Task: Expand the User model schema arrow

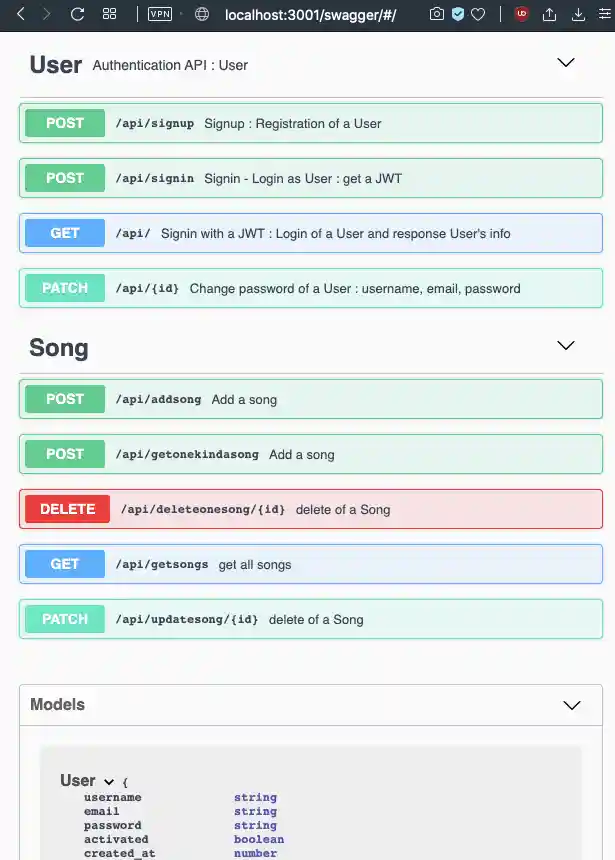Action: tap(109, 782)
